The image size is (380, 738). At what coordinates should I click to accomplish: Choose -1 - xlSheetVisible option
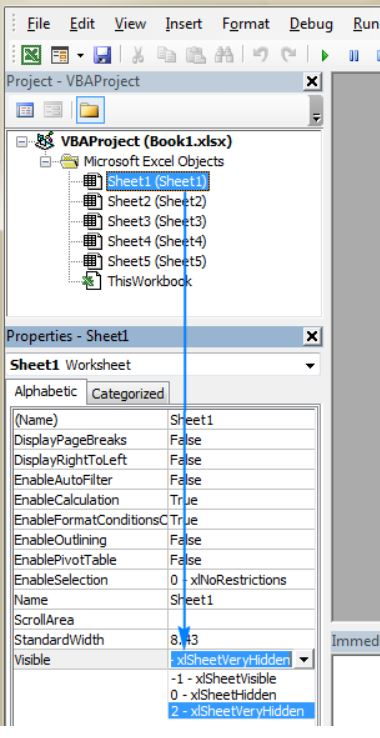click(241, 679)
